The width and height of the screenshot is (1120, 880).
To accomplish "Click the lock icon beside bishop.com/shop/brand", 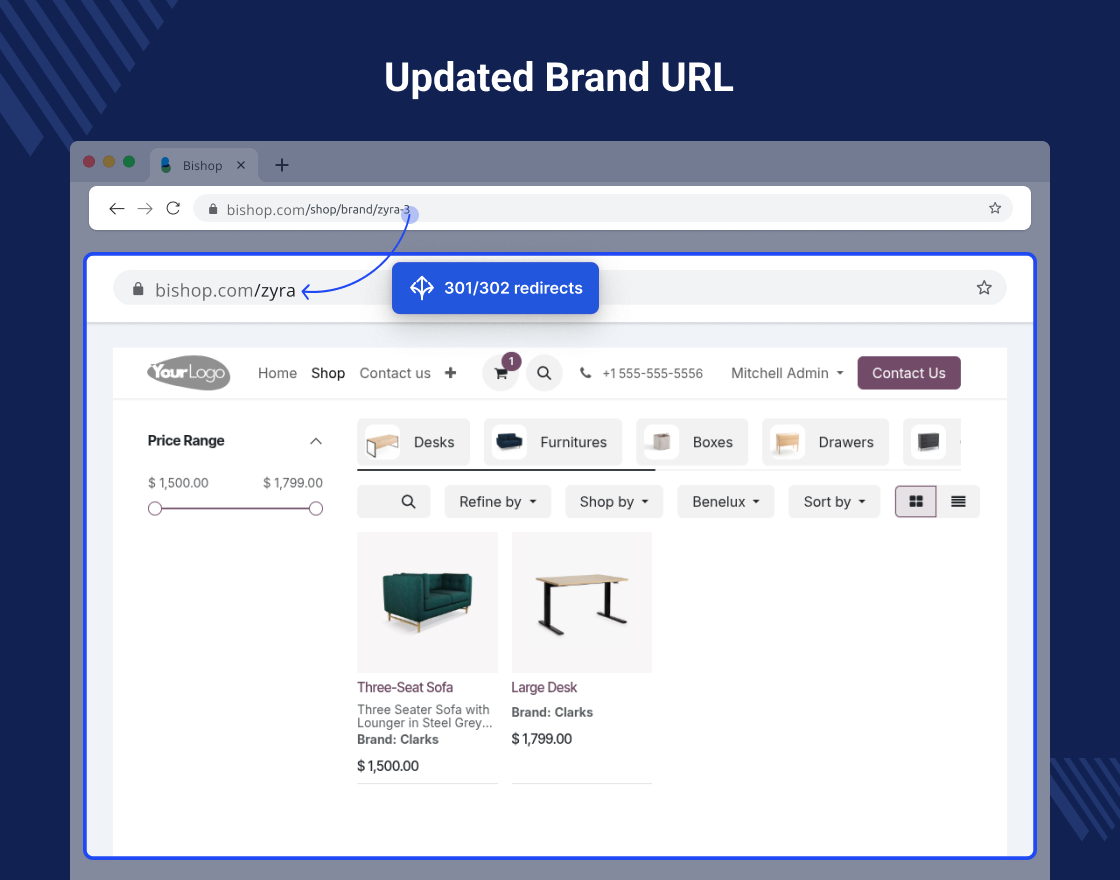I will coord(212,209).
